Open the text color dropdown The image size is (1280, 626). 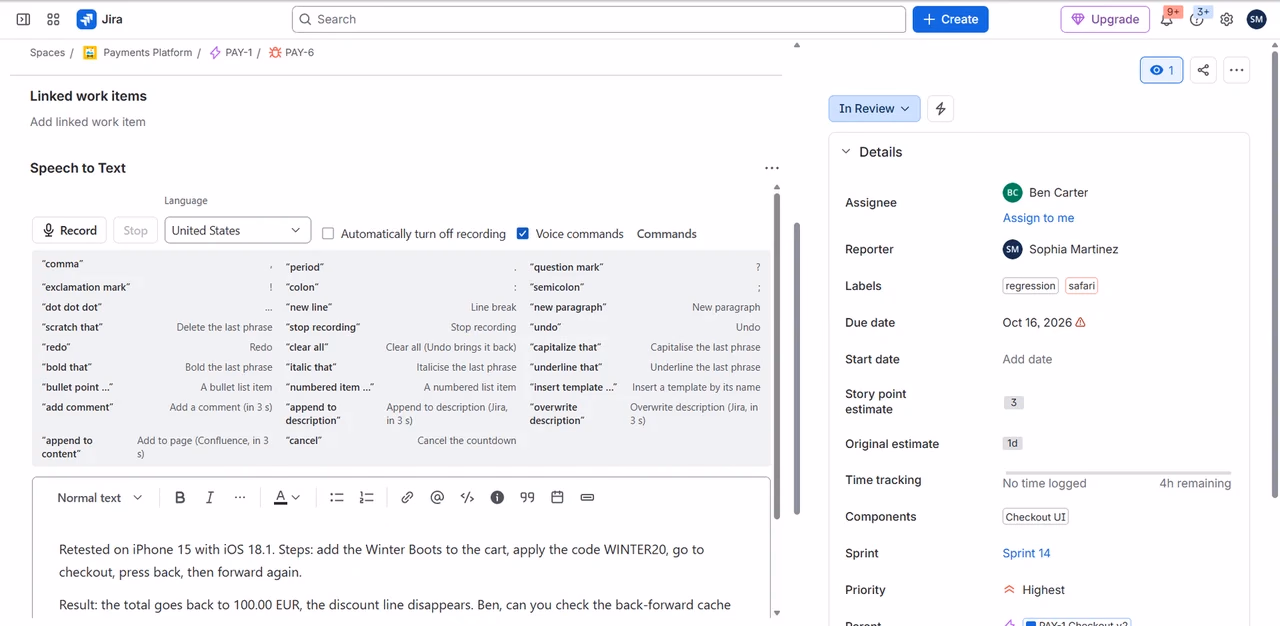coord(287,497)
